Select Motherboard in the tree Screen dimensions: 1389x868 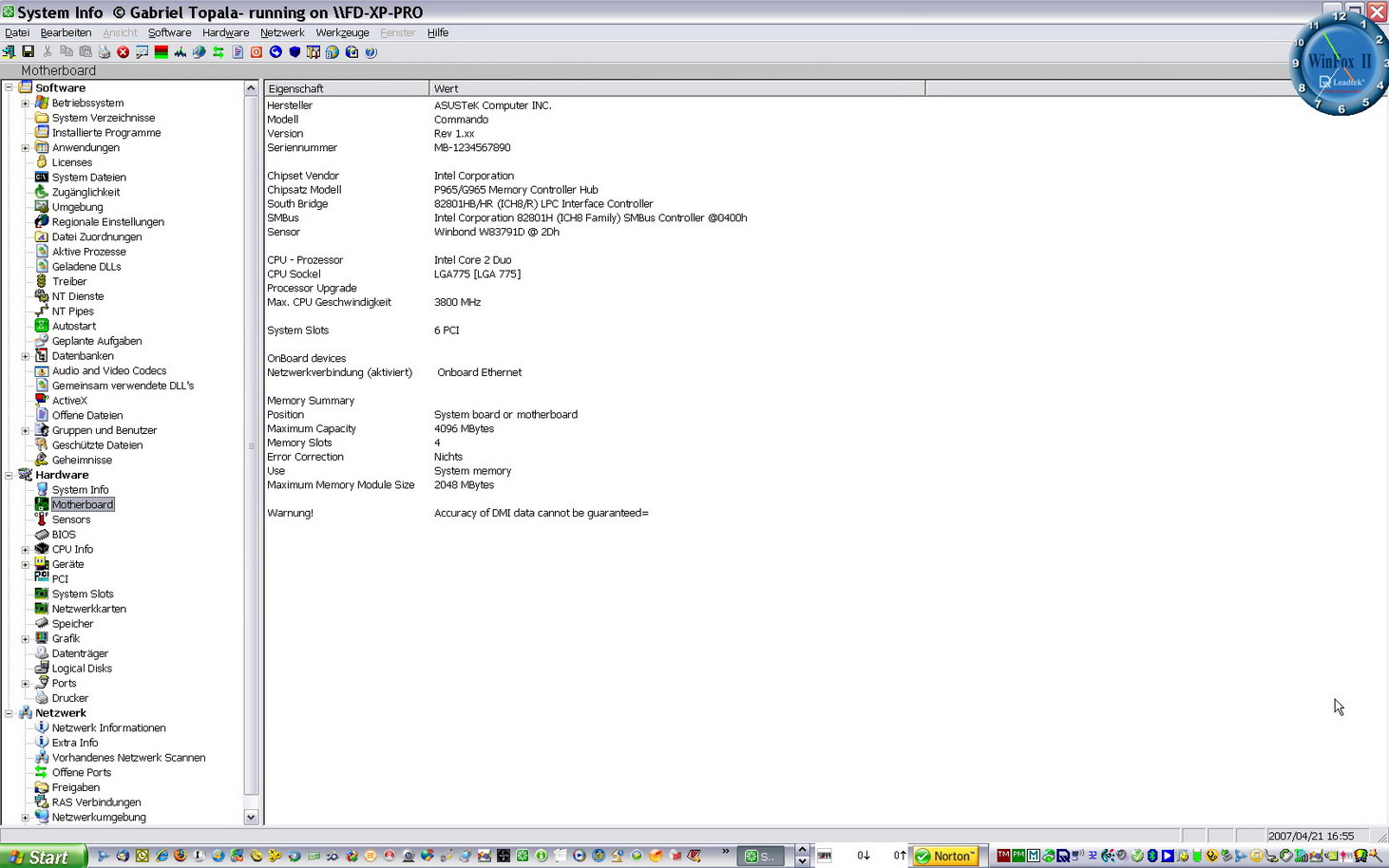83,504
